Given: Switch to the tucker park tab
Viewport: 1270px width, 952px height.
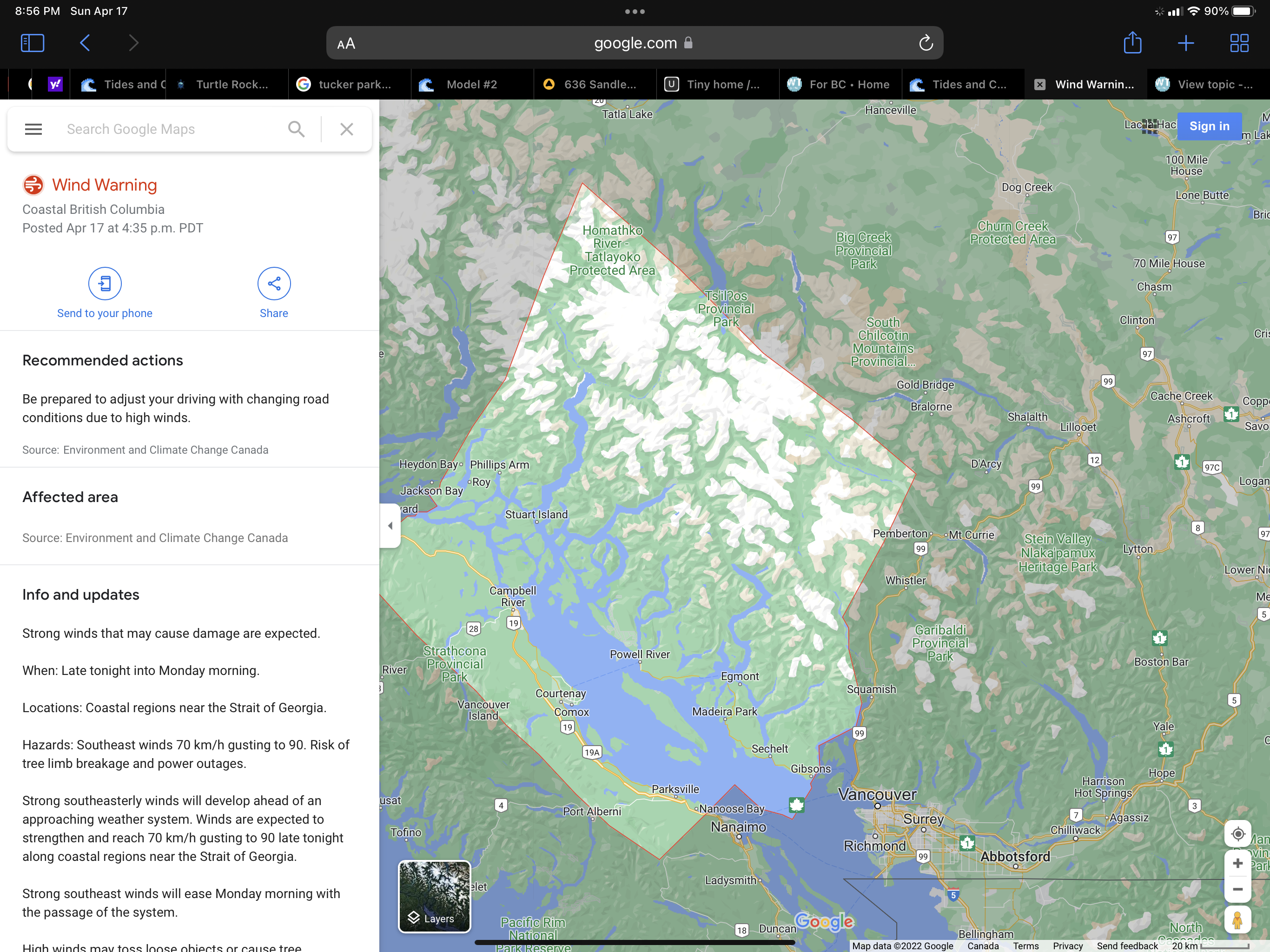Looking at the screenshot, I should tap(350, 85).
